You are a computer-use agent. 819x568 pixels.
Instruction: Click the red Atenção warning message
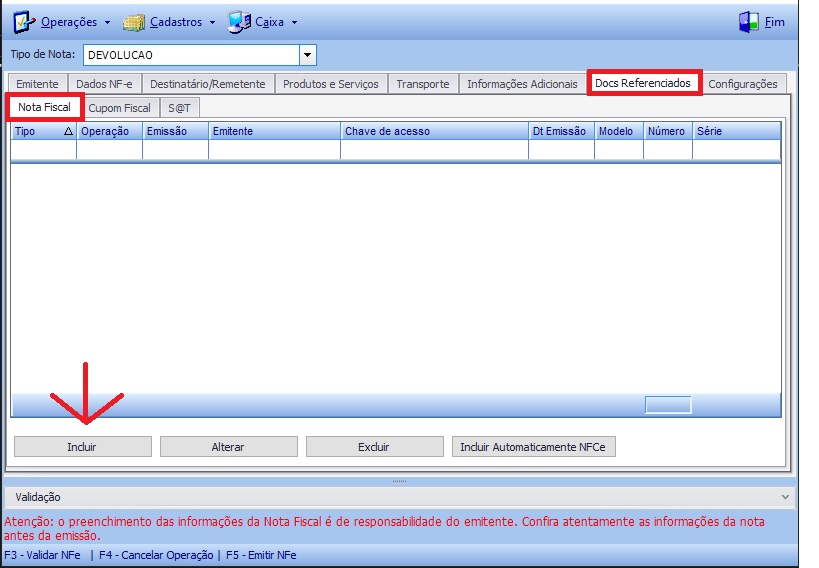click(x=384, y=528)
